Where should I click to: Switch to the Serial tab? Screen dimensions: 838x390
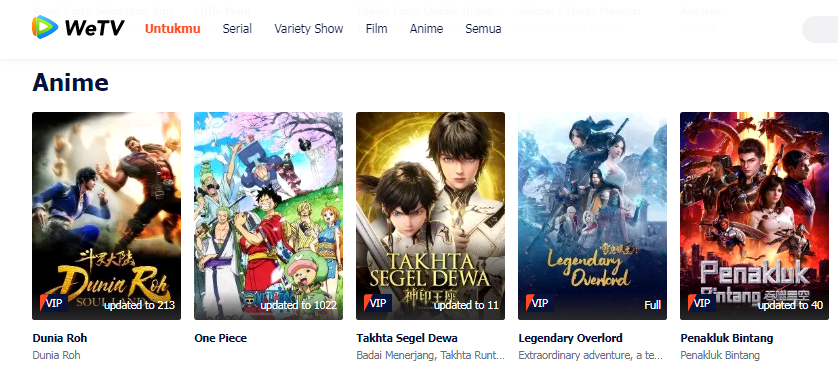tap(237, 29)
